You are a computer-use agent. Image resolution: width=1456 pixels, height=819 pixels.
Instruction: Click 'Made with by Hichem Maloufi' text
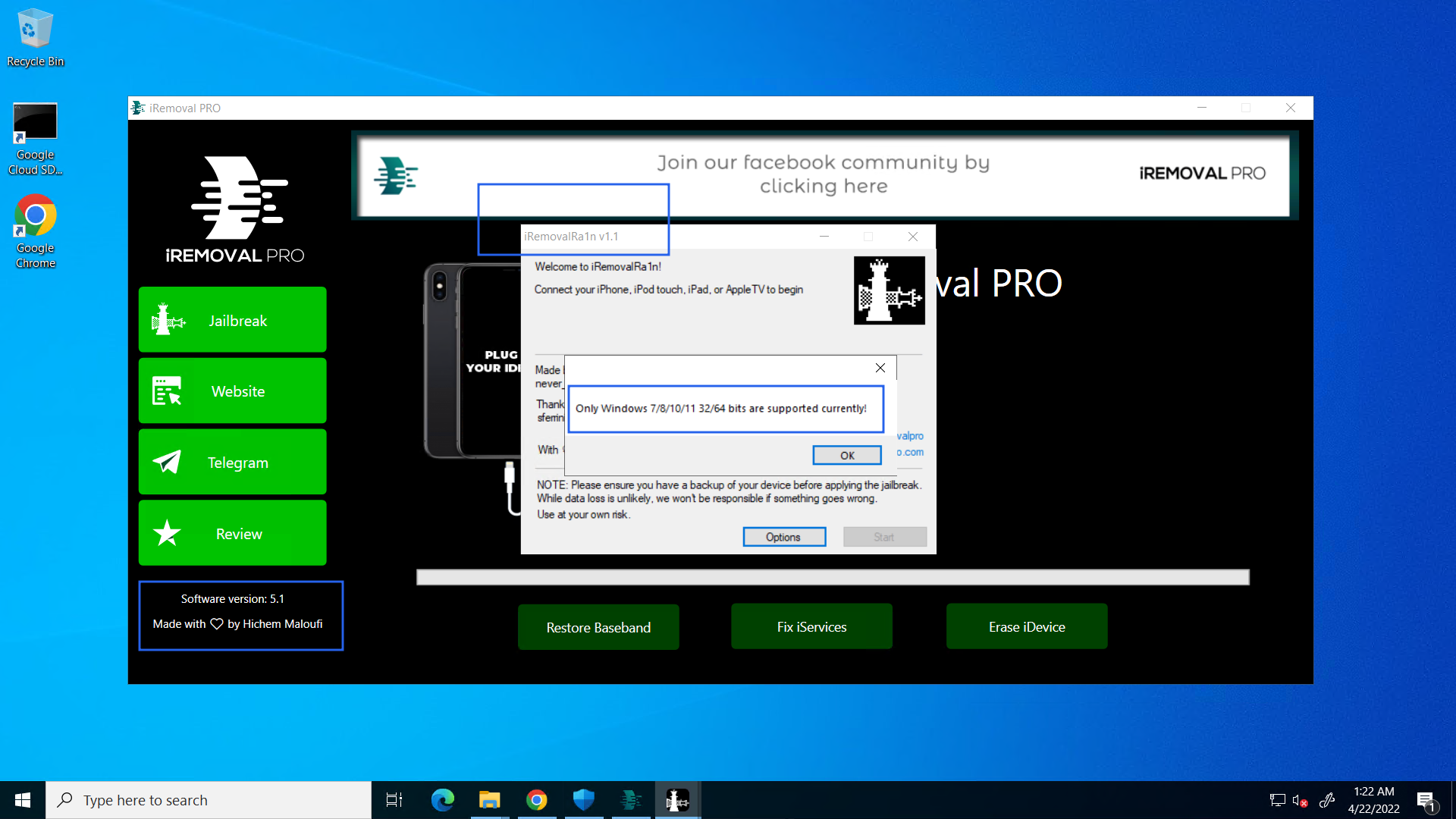point(237,623)
